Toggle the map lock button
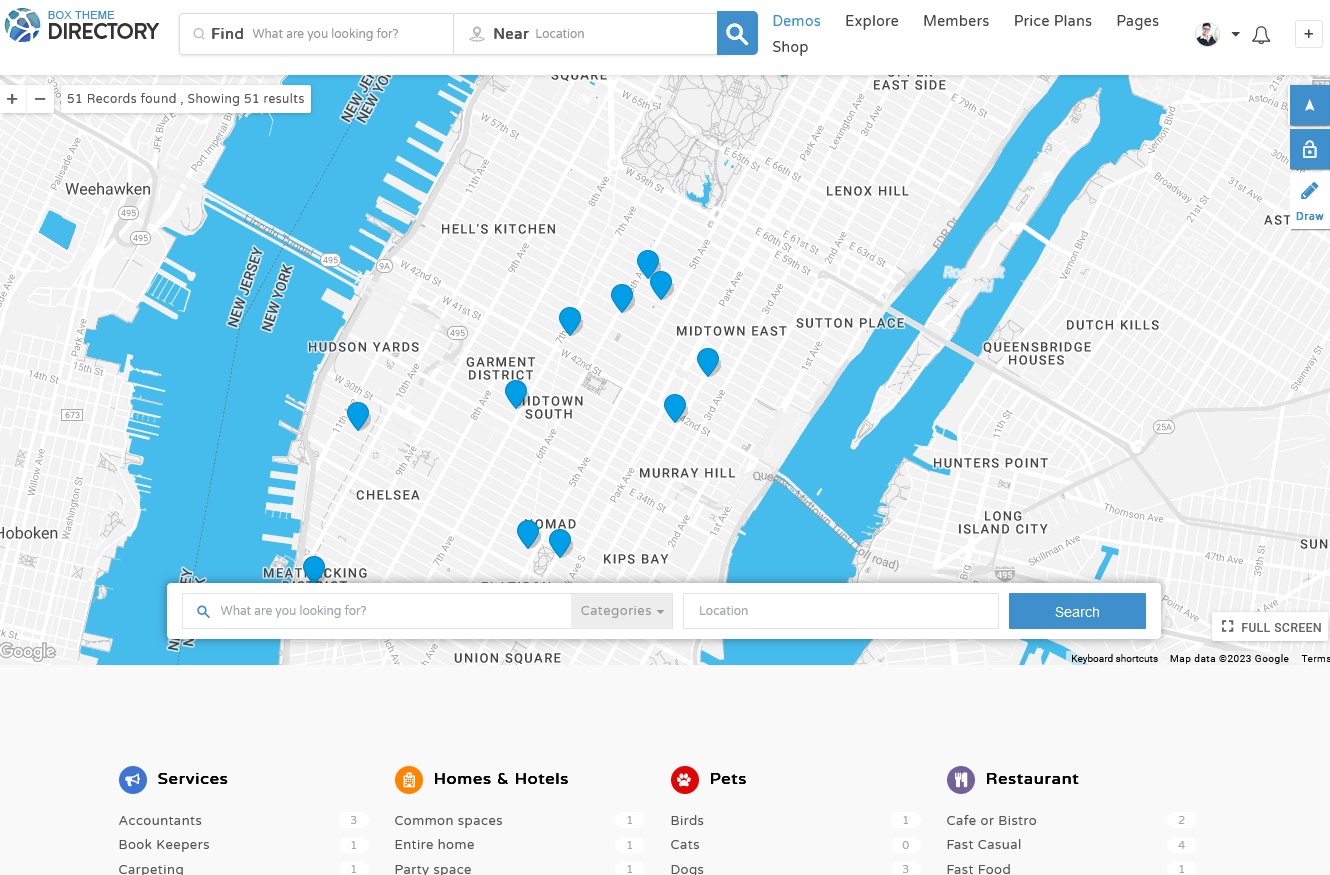The width and height of the screenshot is (1330, 875). coord(1309,150)
